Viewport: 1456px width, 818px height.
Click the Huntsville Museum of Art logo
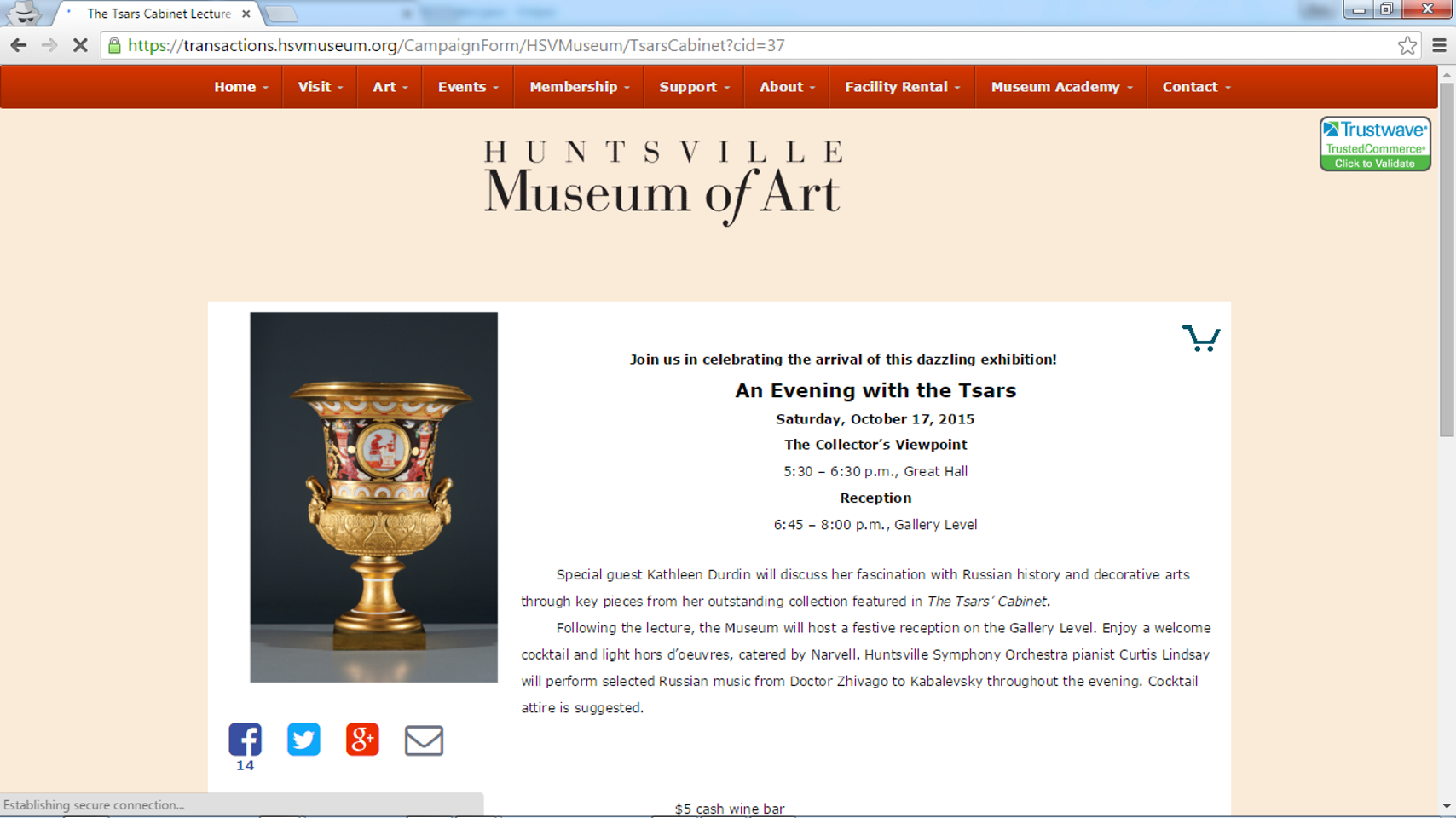click(x=663, y=182)
